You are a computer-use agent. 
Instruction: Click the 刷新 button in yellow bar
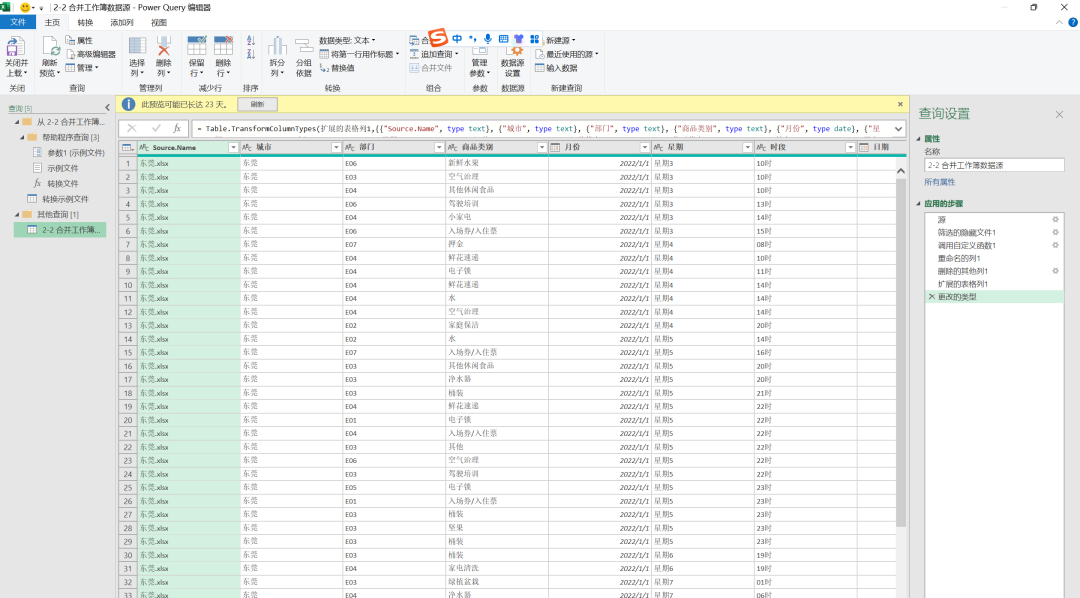coord(257,104)
